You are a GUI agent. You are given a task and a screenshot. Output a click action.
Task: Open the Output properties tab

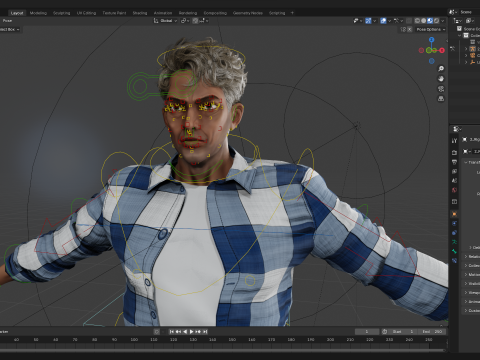coord(454,162)
